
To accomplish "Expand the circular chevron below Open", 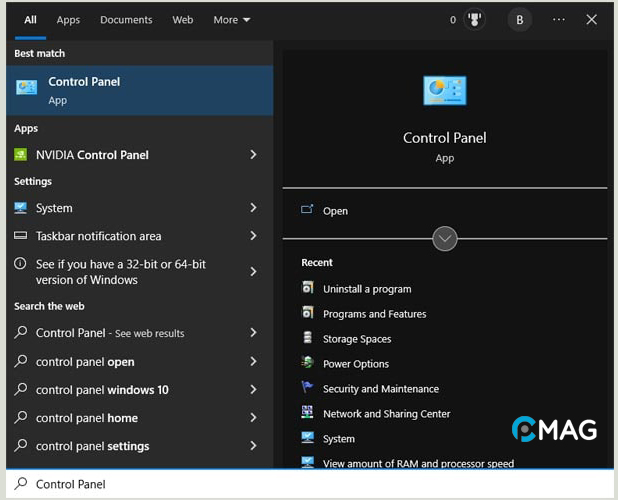I will pyautogui.click(x=445, y=239).
